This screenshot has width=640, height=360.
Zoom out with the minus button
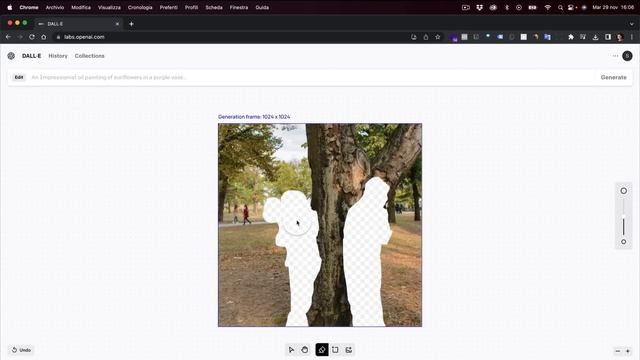618,351
